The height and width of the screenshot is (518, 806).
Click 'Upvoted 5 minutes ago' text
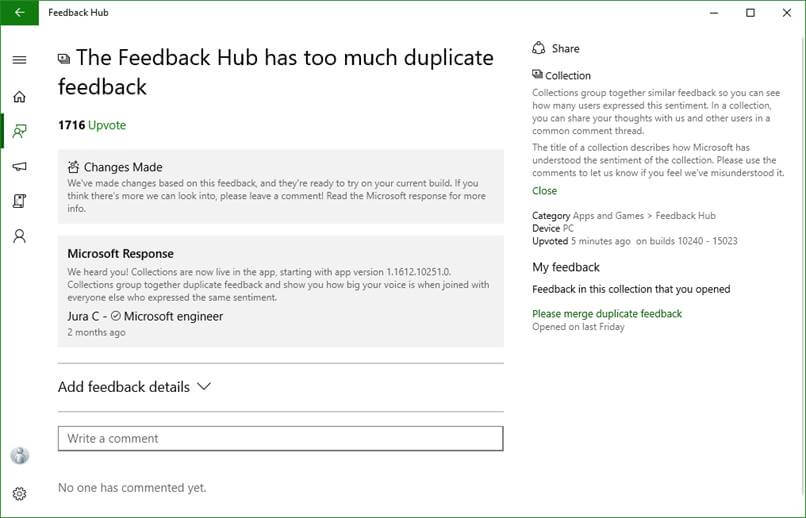(x=581, y=241)
